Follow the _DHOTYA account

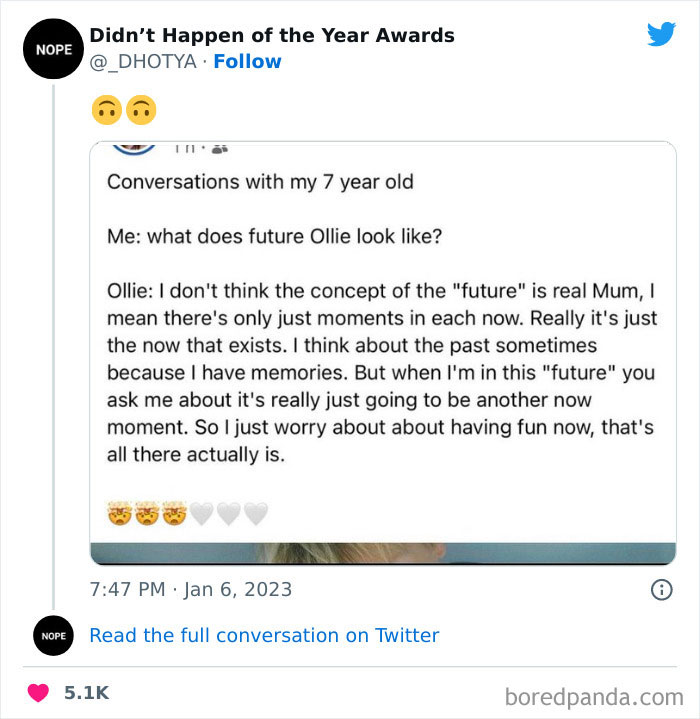[247, 61]
